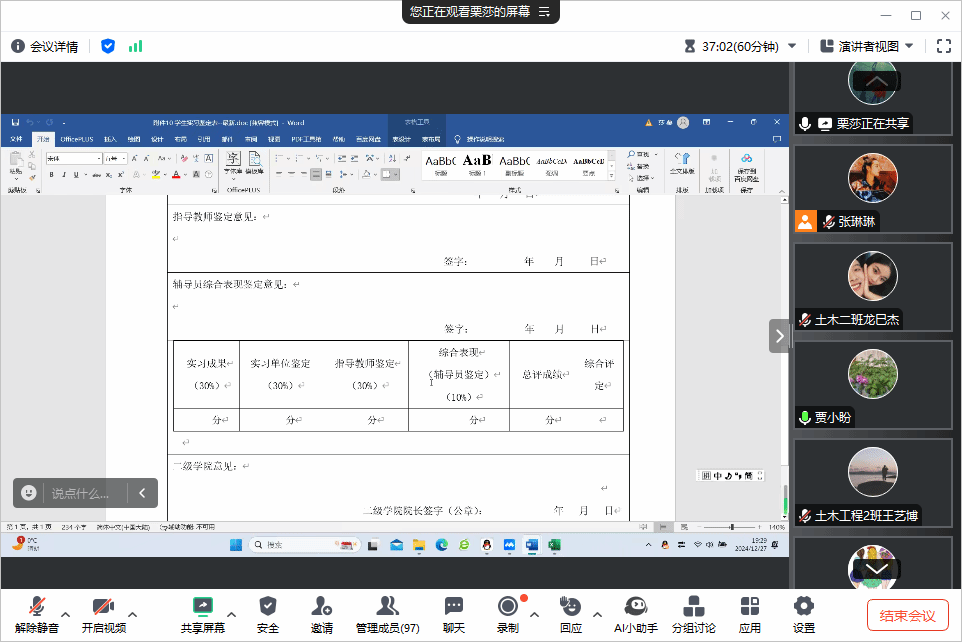
Task: Collapse the participant video sidebar arrow
Action: point(779,336)
